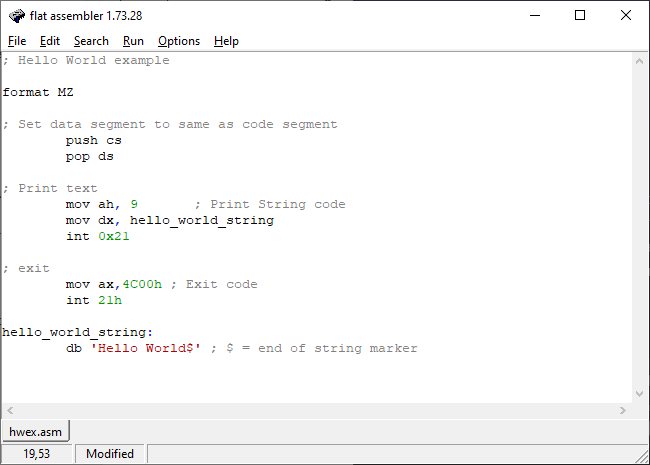Click the vertical scrollbar down arrow
Screen dimensions: 650x465
639,394
